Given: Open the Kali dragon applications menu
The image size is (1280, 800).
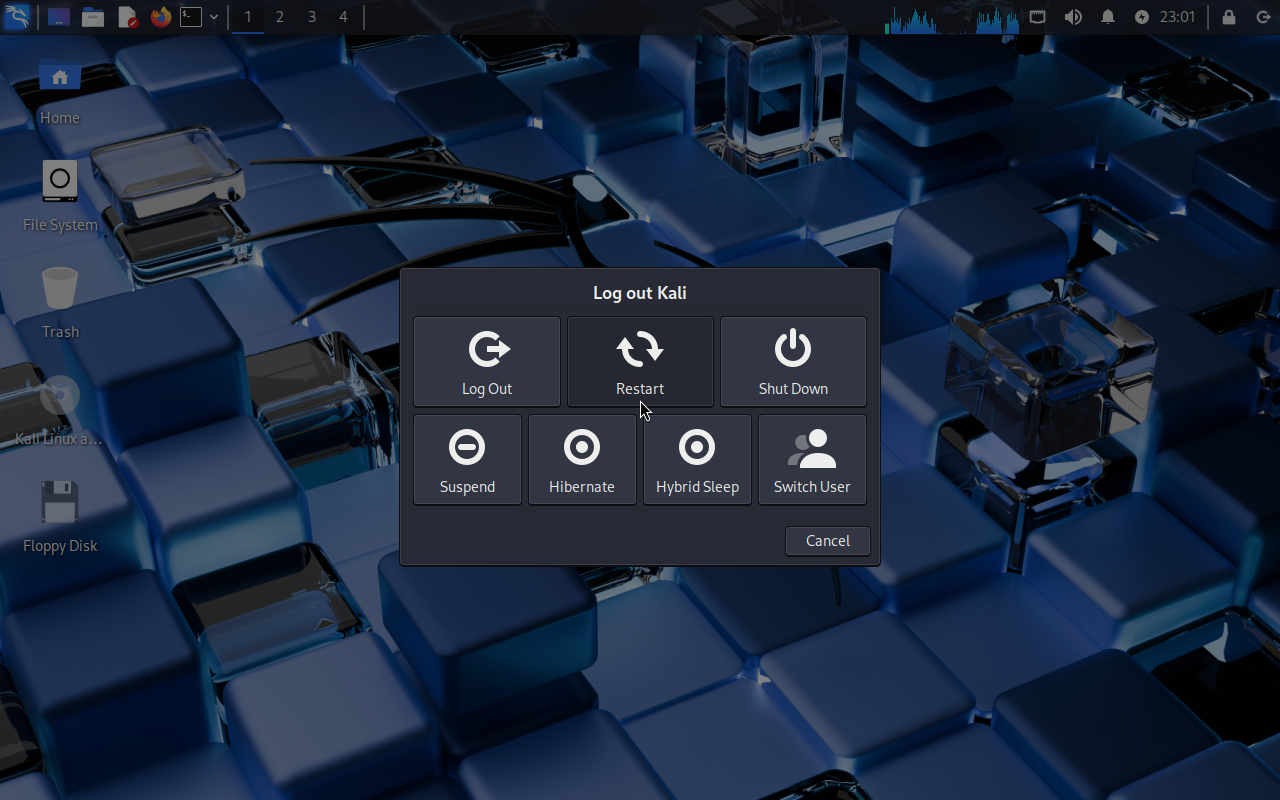Looking at the screenshot, I should click(16, 17).
